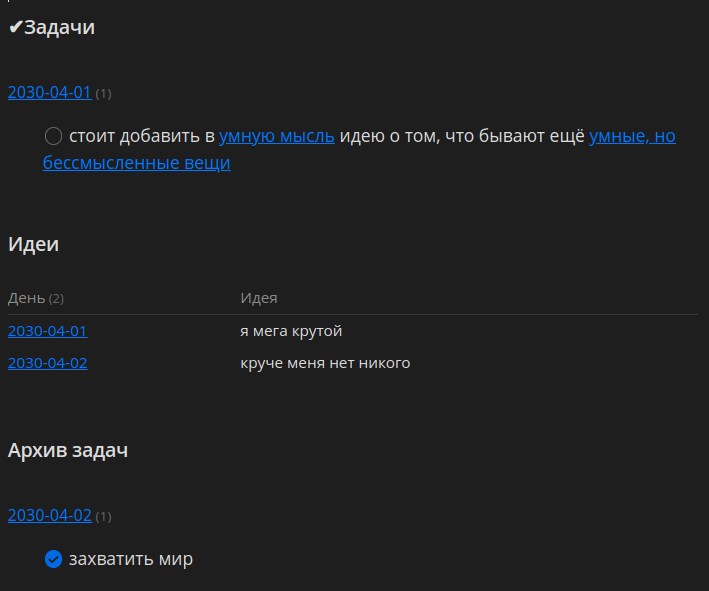Click the 'круче меня нет никого' cell
The width and height of the screenshot is (709, 591).
click(x=325, y=363)
